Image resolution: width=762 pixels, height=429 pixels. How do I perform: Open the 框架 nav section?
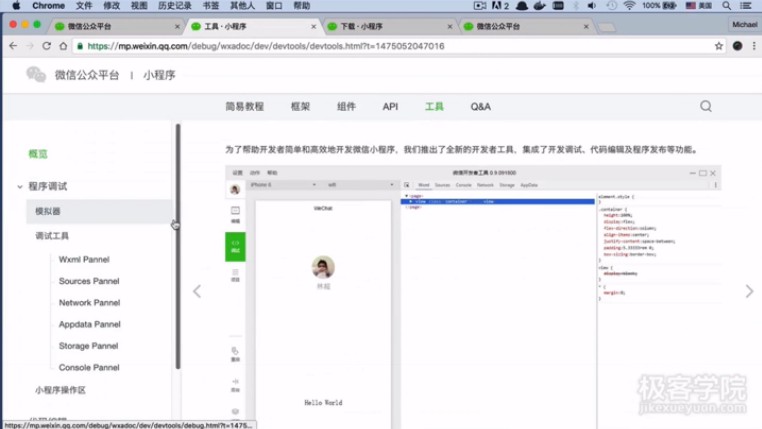(x=300, y=106)
